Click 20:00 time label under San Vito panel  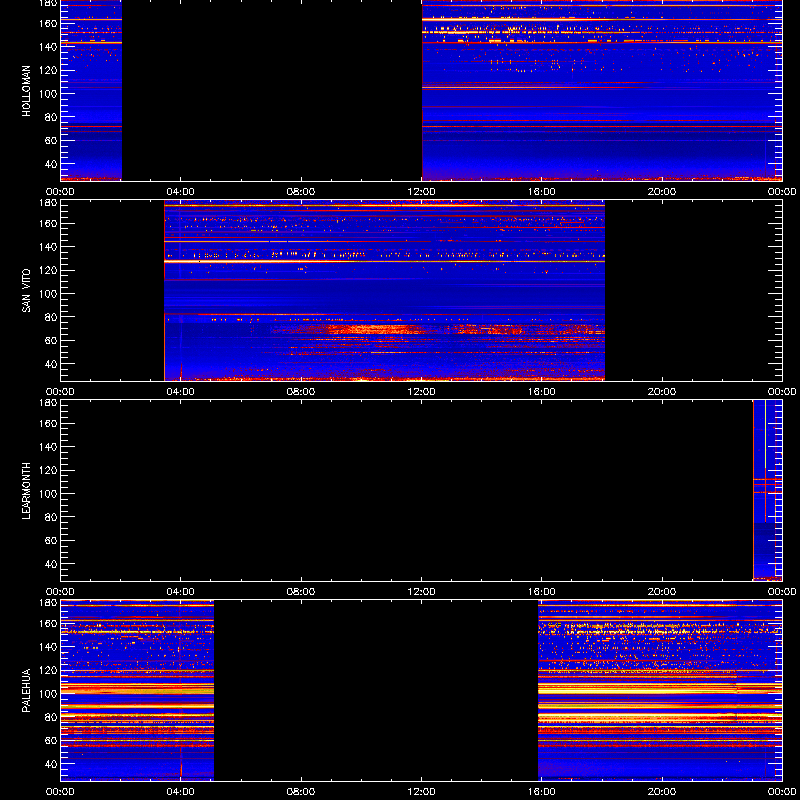point(662,392)
